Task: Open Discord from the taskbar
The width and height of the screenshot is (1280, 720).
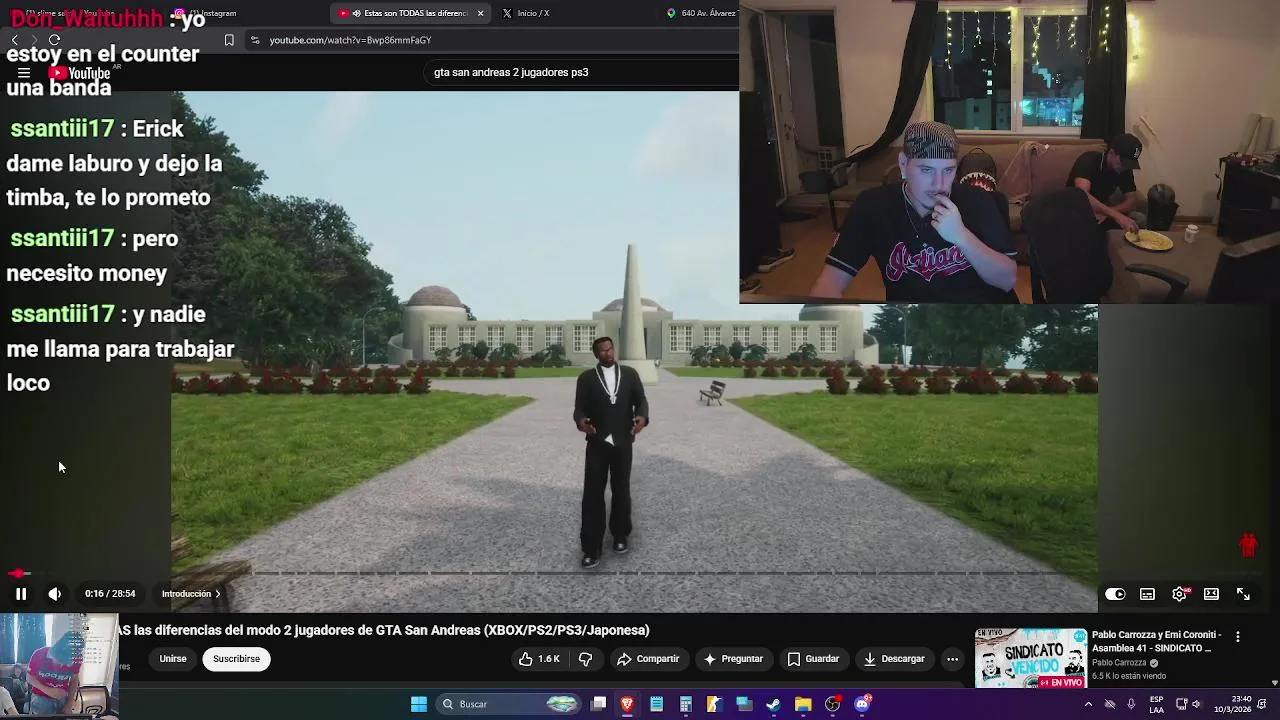Action: tap(863, 704)
